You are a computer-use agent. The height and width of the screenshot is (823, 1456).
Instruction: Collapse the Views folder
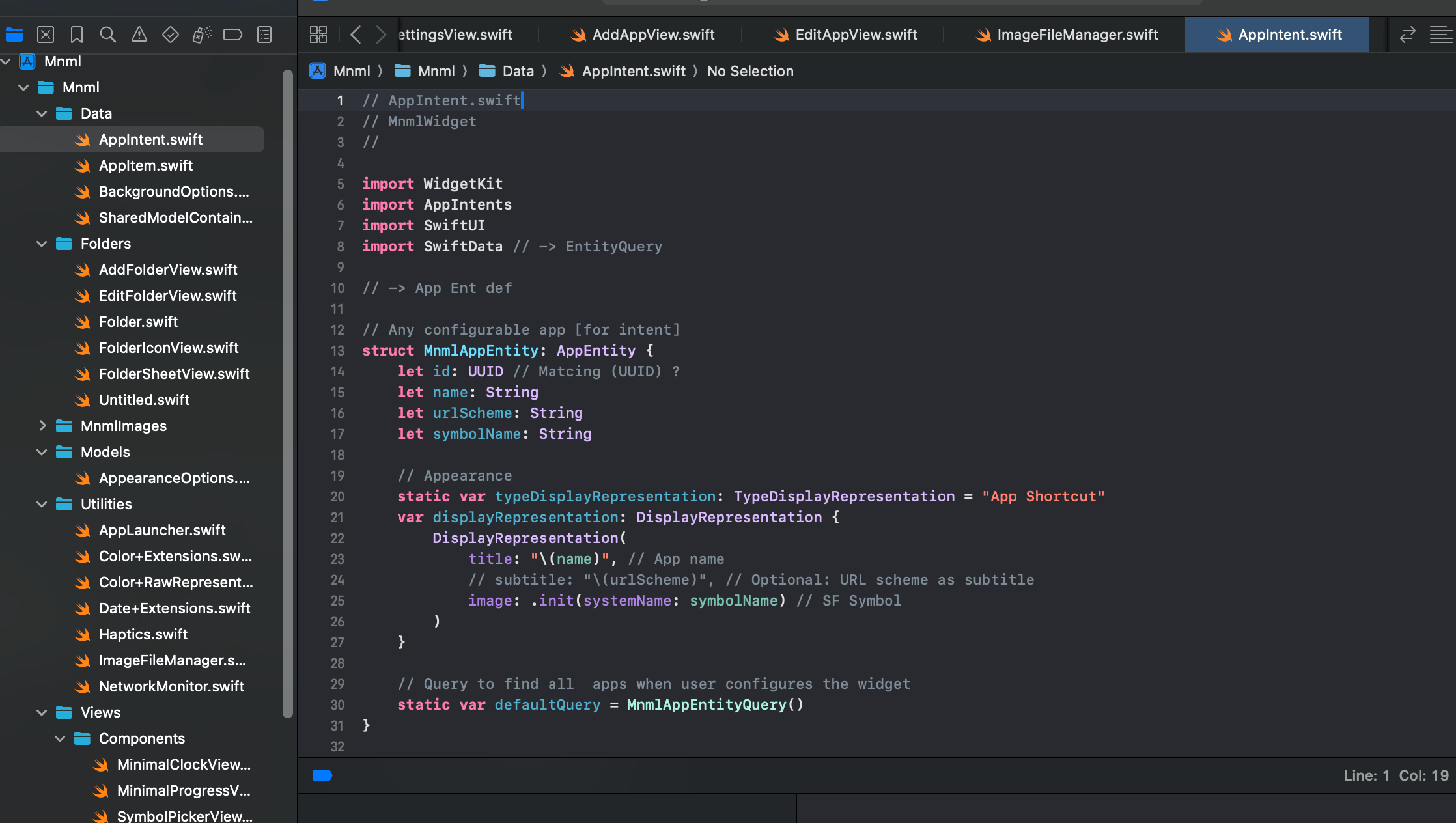pyautogui.click(x=42, y=712)
